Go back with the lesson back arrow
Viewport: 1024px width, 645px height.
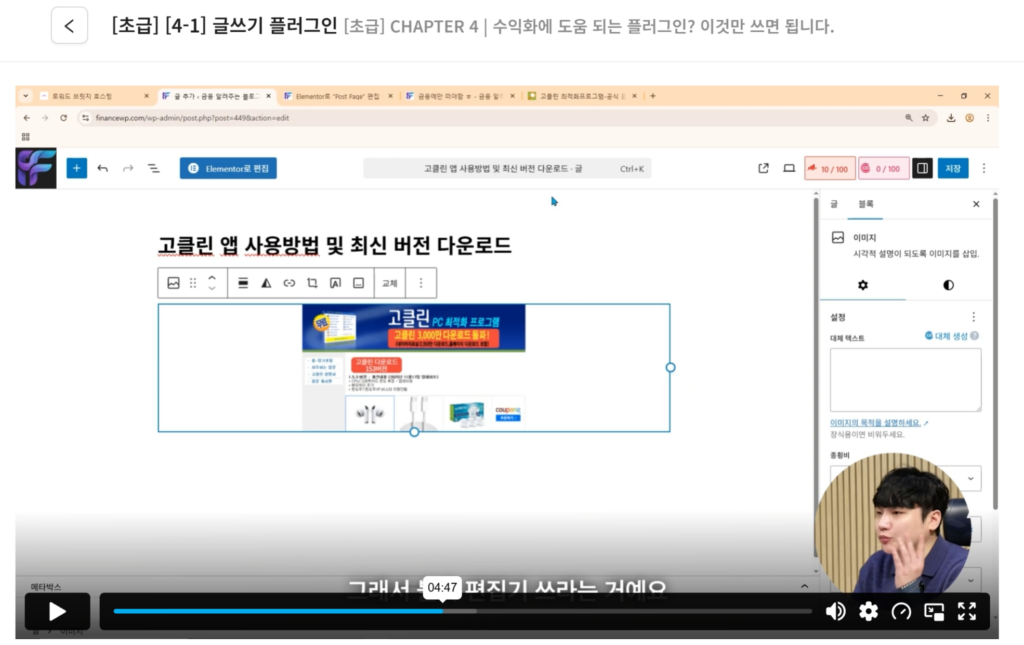tap(69, 26)
